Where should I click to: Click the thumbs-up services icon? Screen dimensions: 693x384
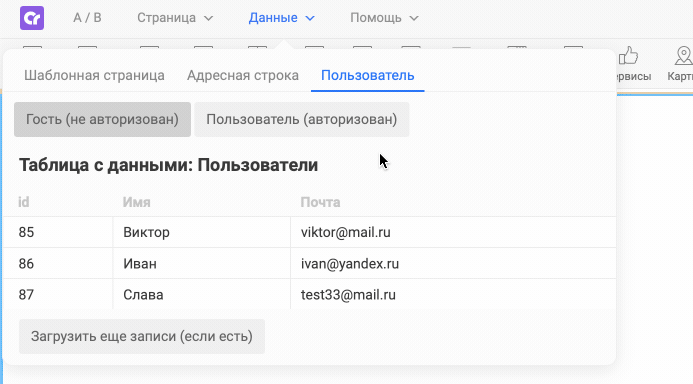(628, 57)
